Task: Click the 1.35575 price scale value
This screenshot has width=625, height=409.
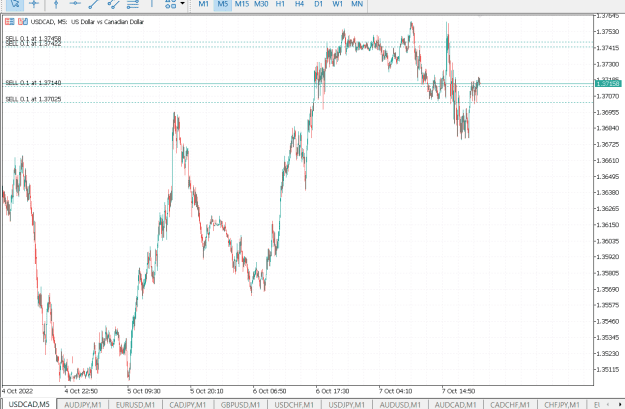Action: [x=607, y=305]
